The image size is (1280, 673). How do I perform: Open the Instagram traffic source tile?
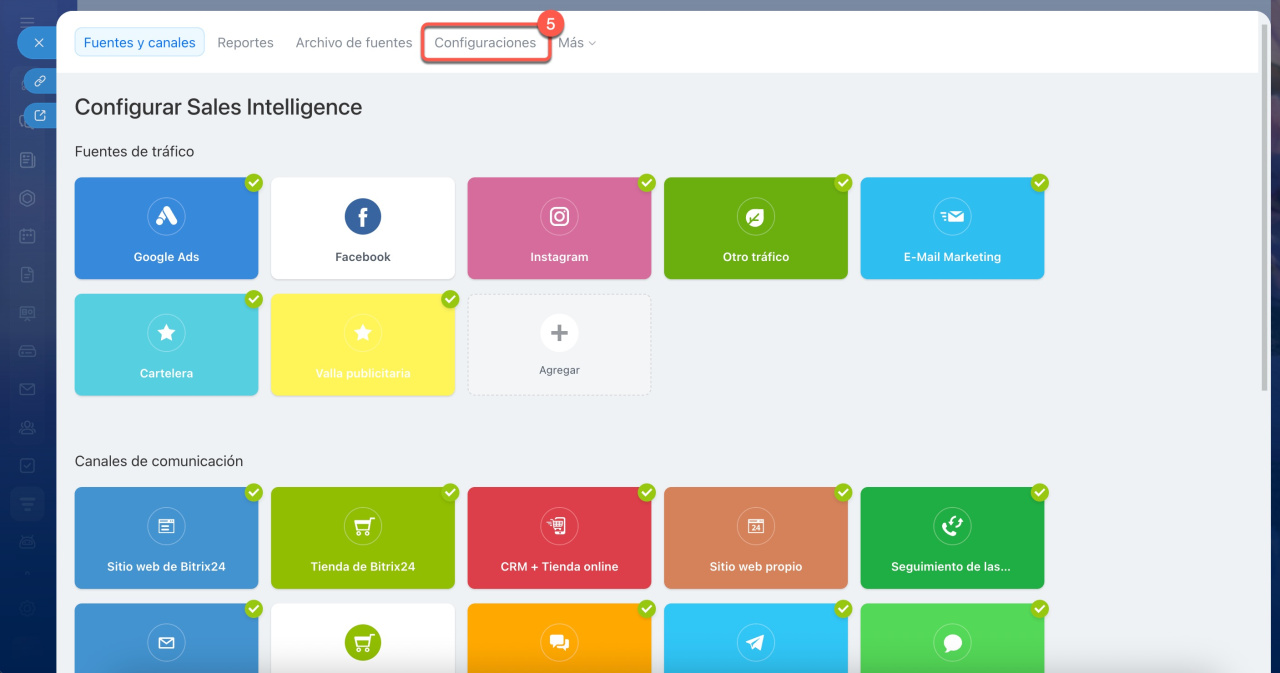click(559, 228)
